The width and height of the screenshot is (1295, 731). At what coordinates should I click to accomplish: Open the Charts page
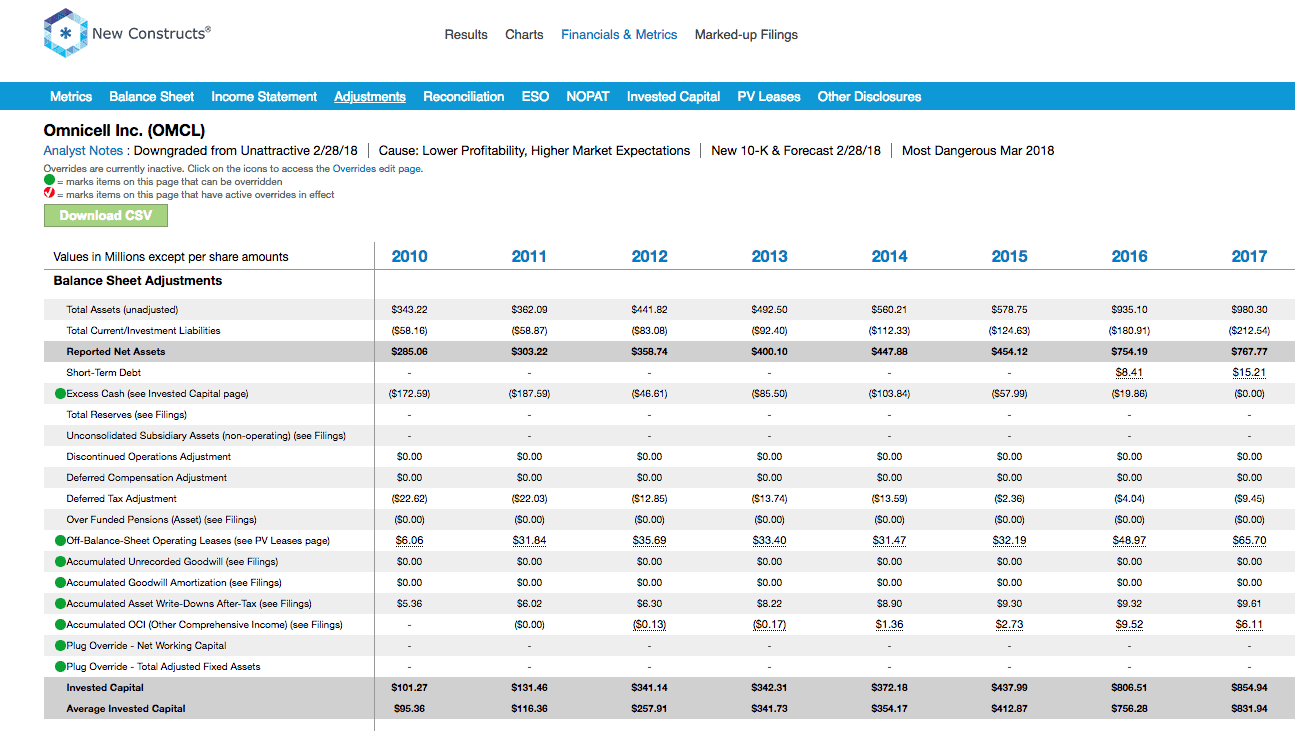tap(524, 35)
